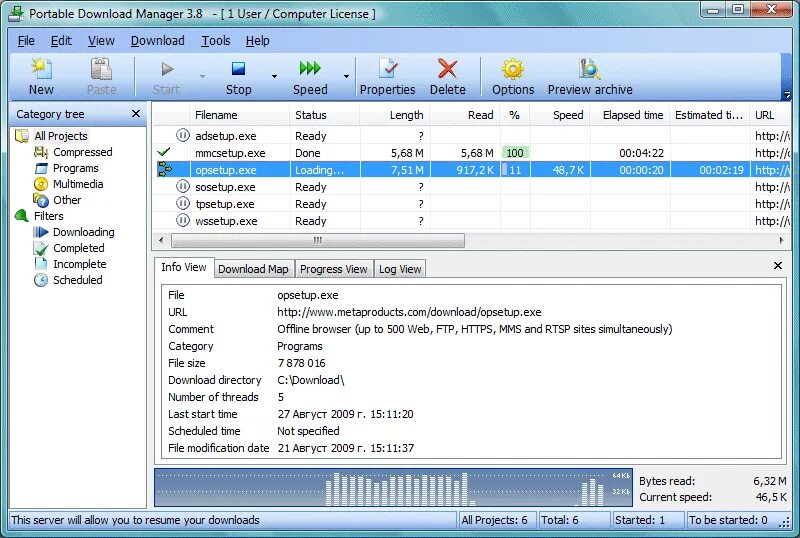Expand toolbar overflow chevron
Viewport: 800px width, 538px height.
(787, 94)
